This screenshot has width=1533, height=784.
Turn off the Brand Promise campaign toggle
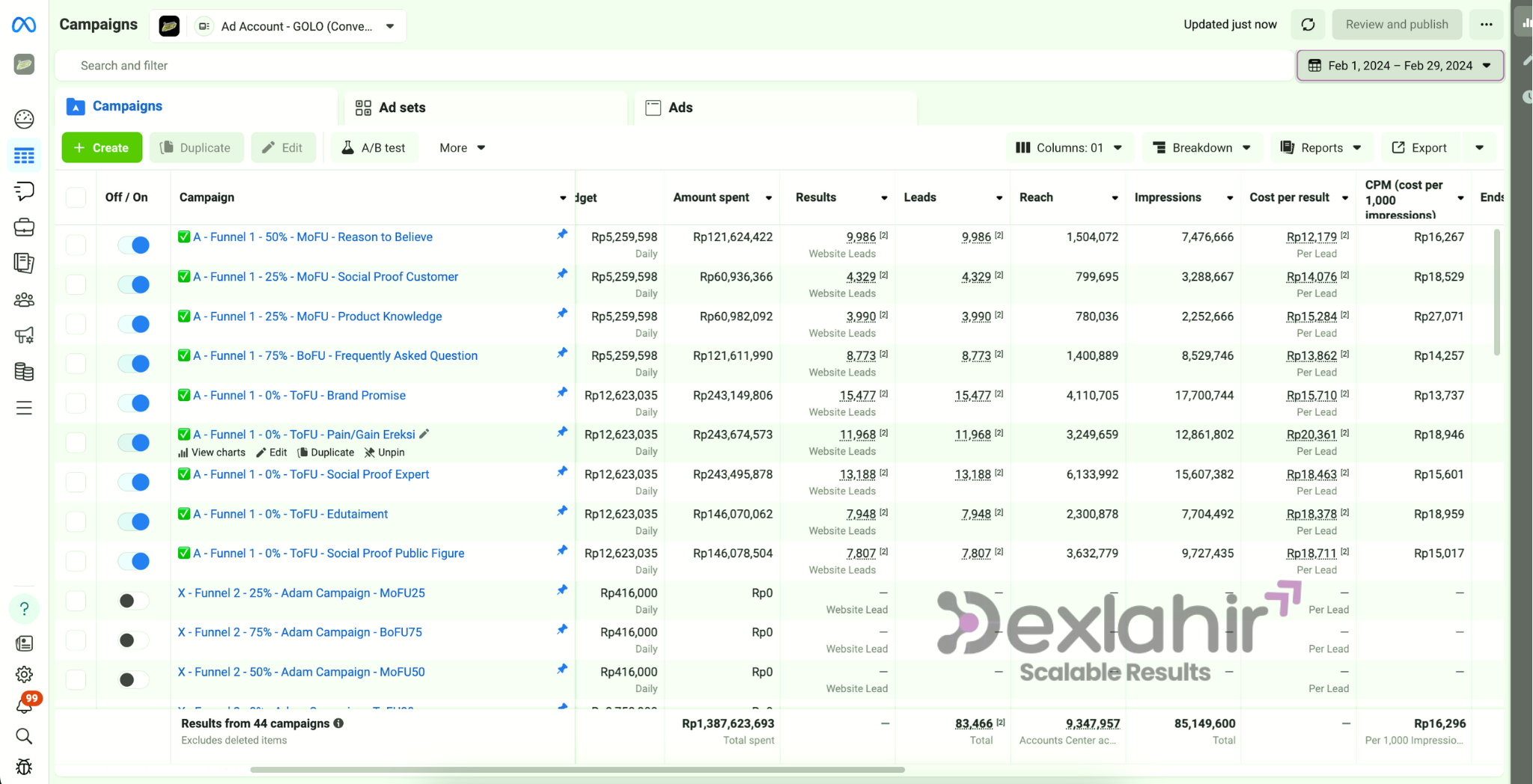click(134, 403)
